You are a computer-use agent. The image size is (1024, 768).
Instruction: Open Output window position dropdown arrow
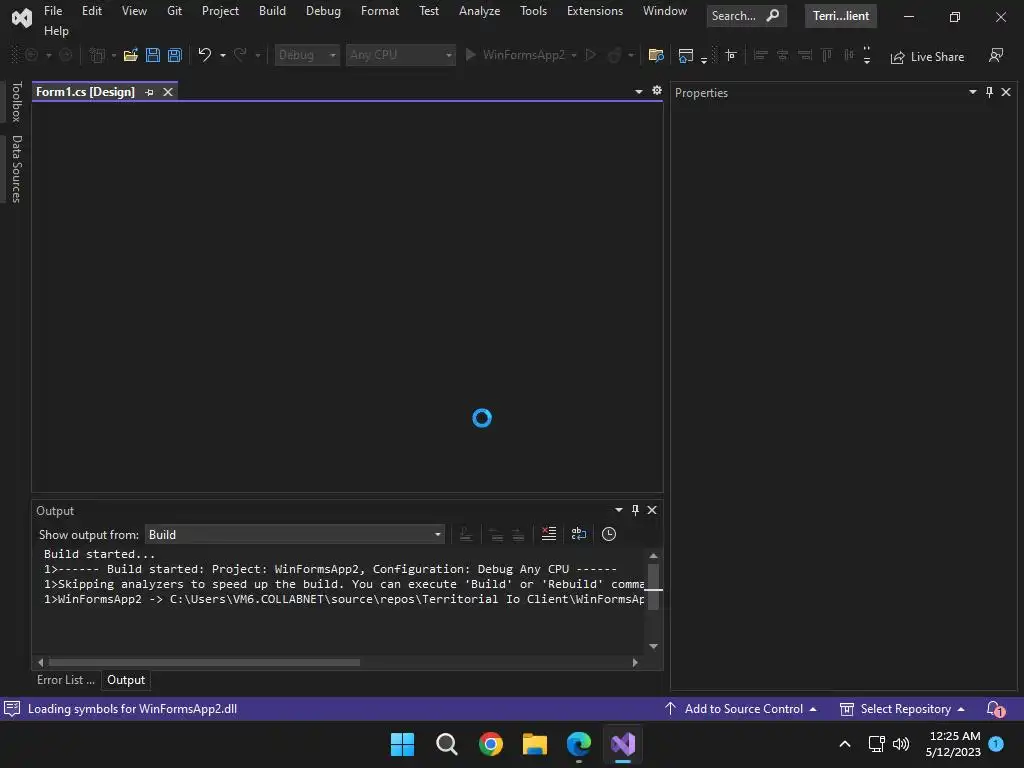(618, 510)
